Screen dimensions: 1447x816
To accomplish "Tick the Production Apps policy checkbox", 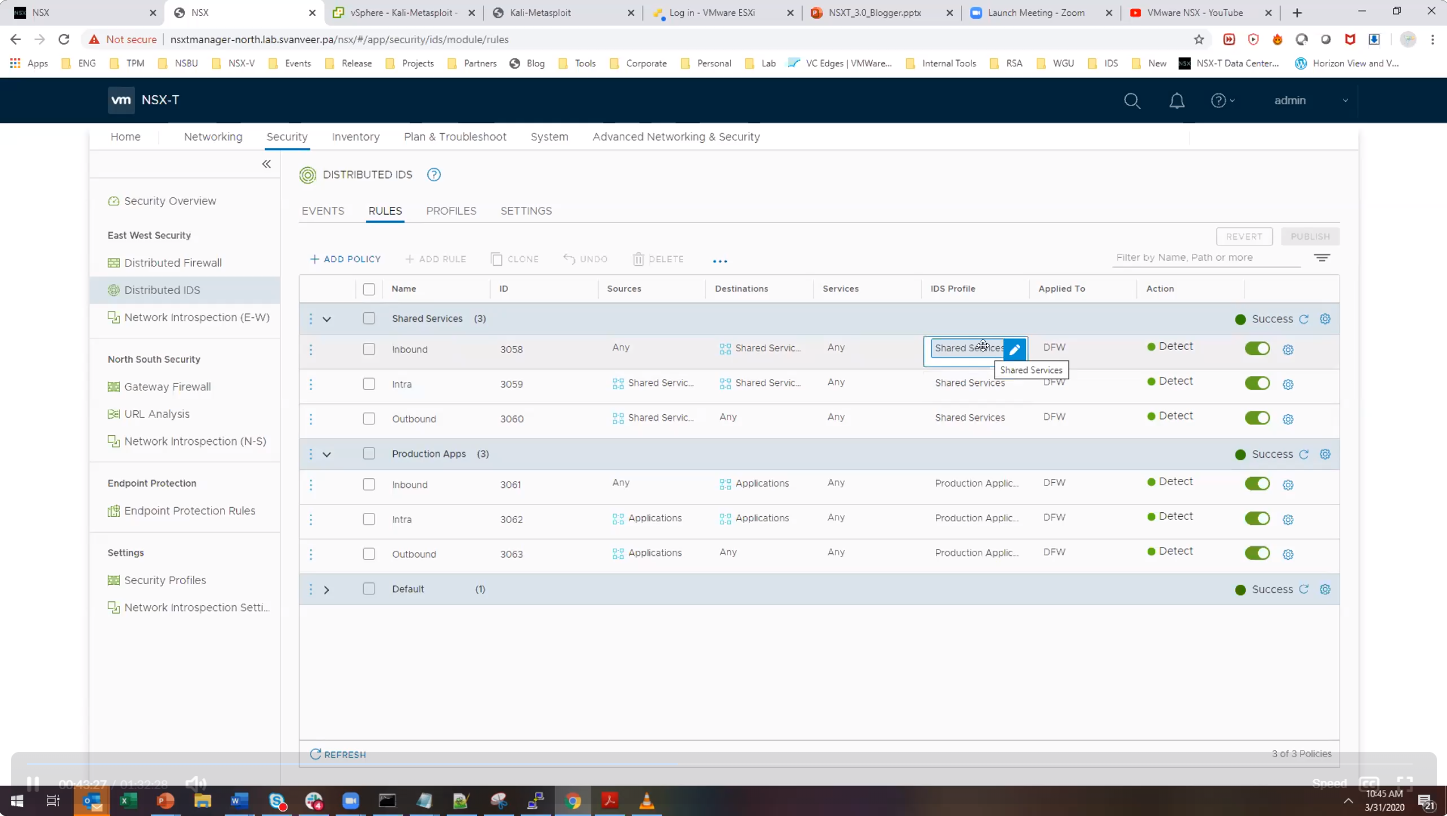I will [369, 454].
